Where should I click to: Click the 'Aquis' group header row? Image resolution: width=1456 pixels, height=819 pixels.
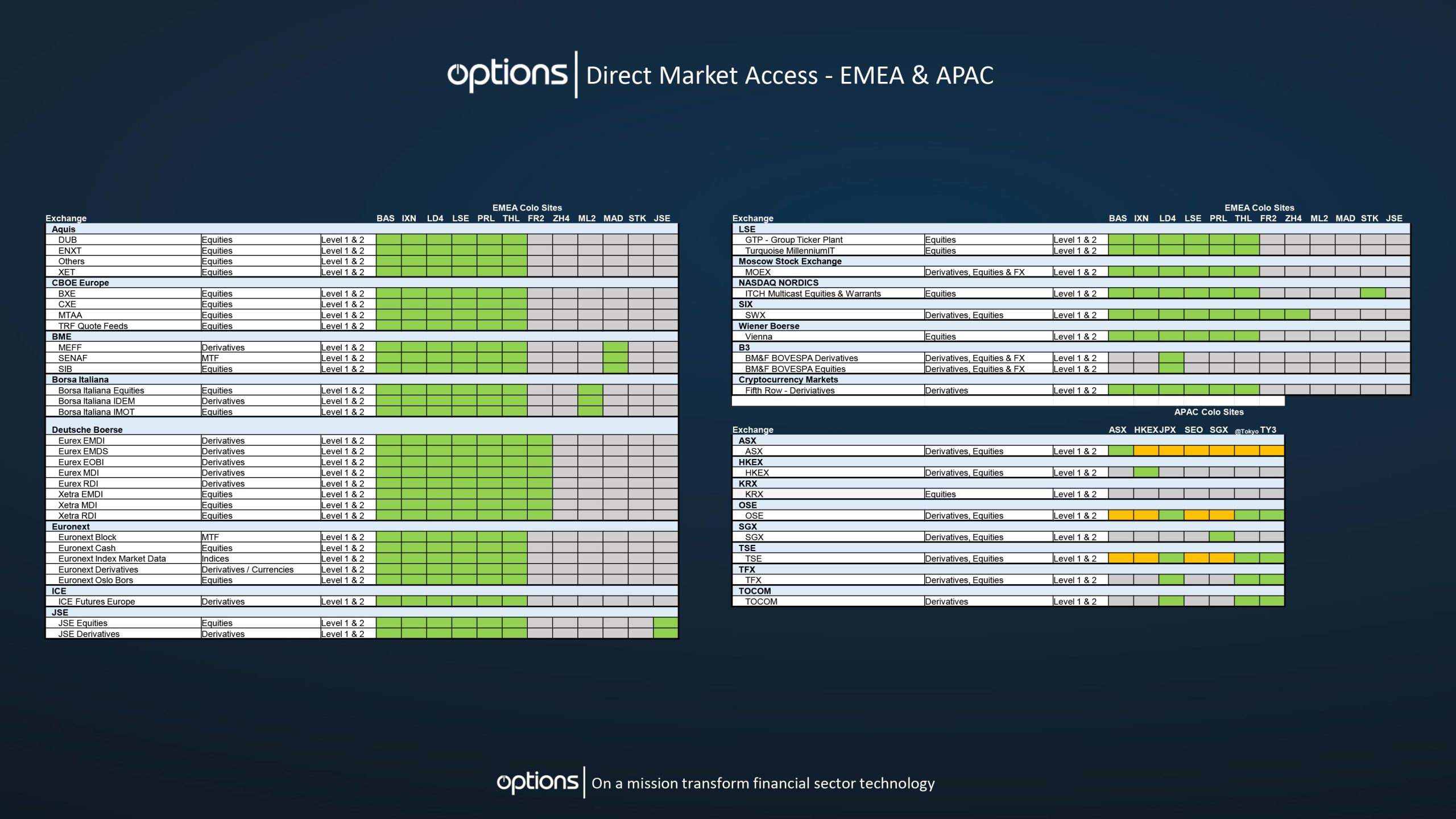point(362,229)
